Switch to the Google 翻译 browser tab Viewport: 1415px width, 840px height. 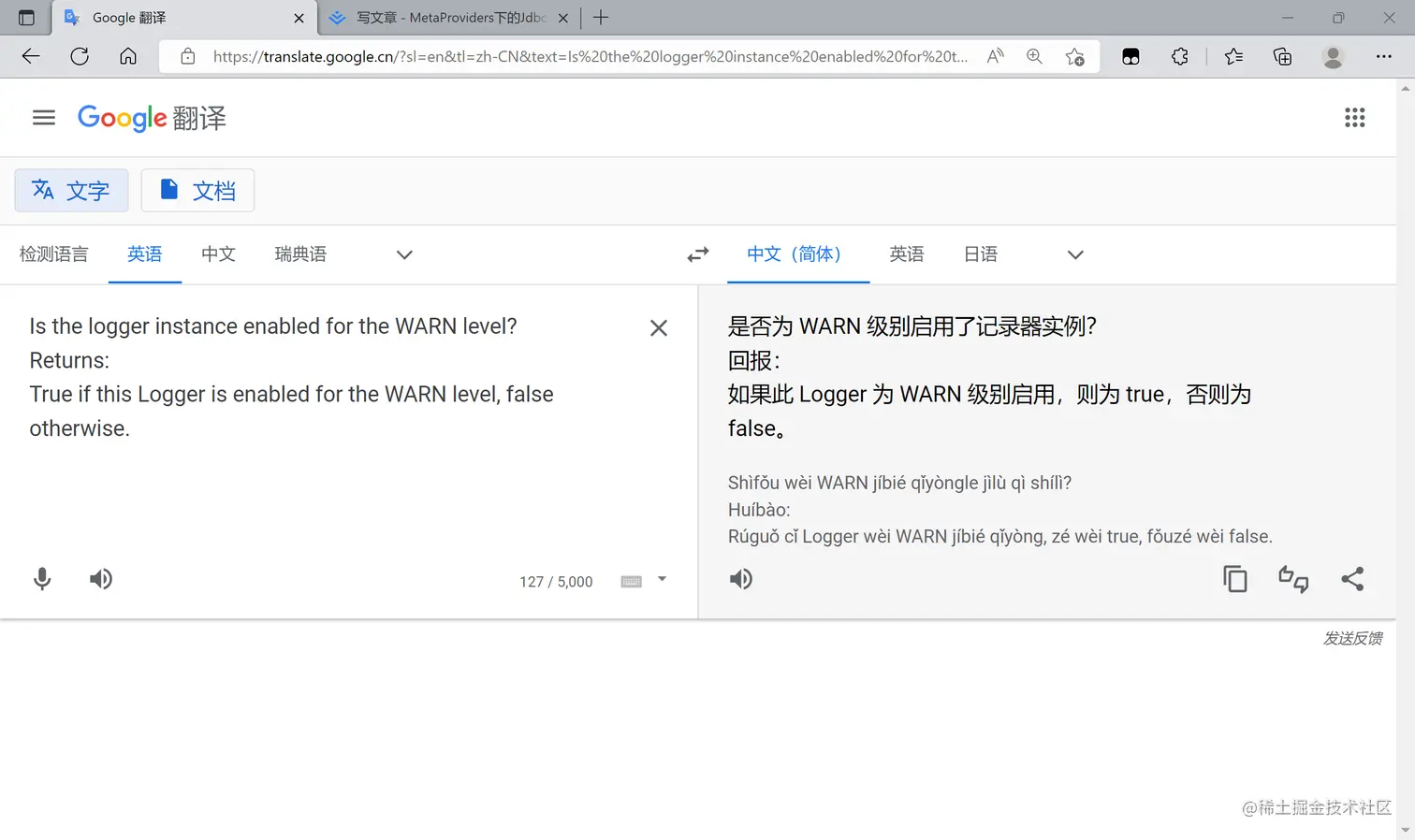point(184,18)
